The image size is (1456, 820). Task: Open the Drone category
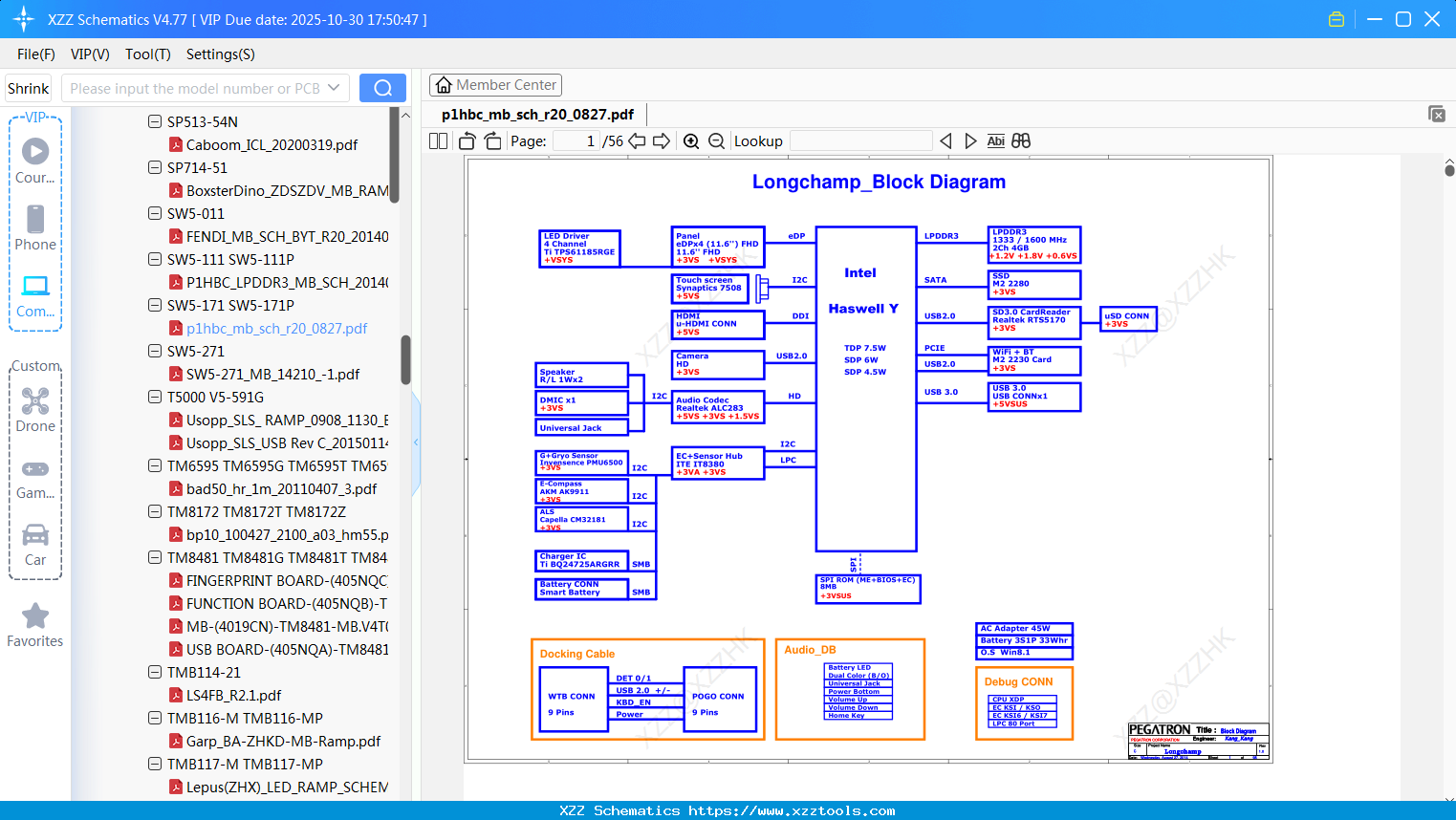pyautogui.click(x=35, y=410)
